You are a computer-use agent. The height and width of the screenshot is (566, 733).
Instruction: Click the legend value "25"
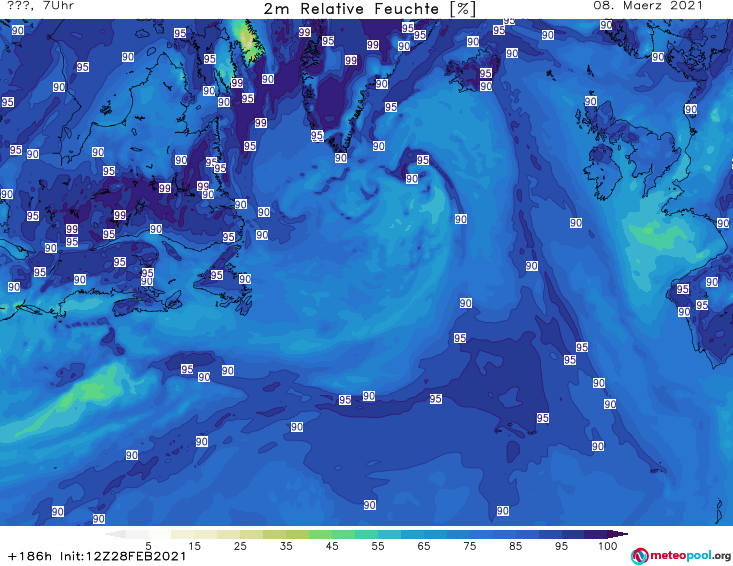coord(240,546)
